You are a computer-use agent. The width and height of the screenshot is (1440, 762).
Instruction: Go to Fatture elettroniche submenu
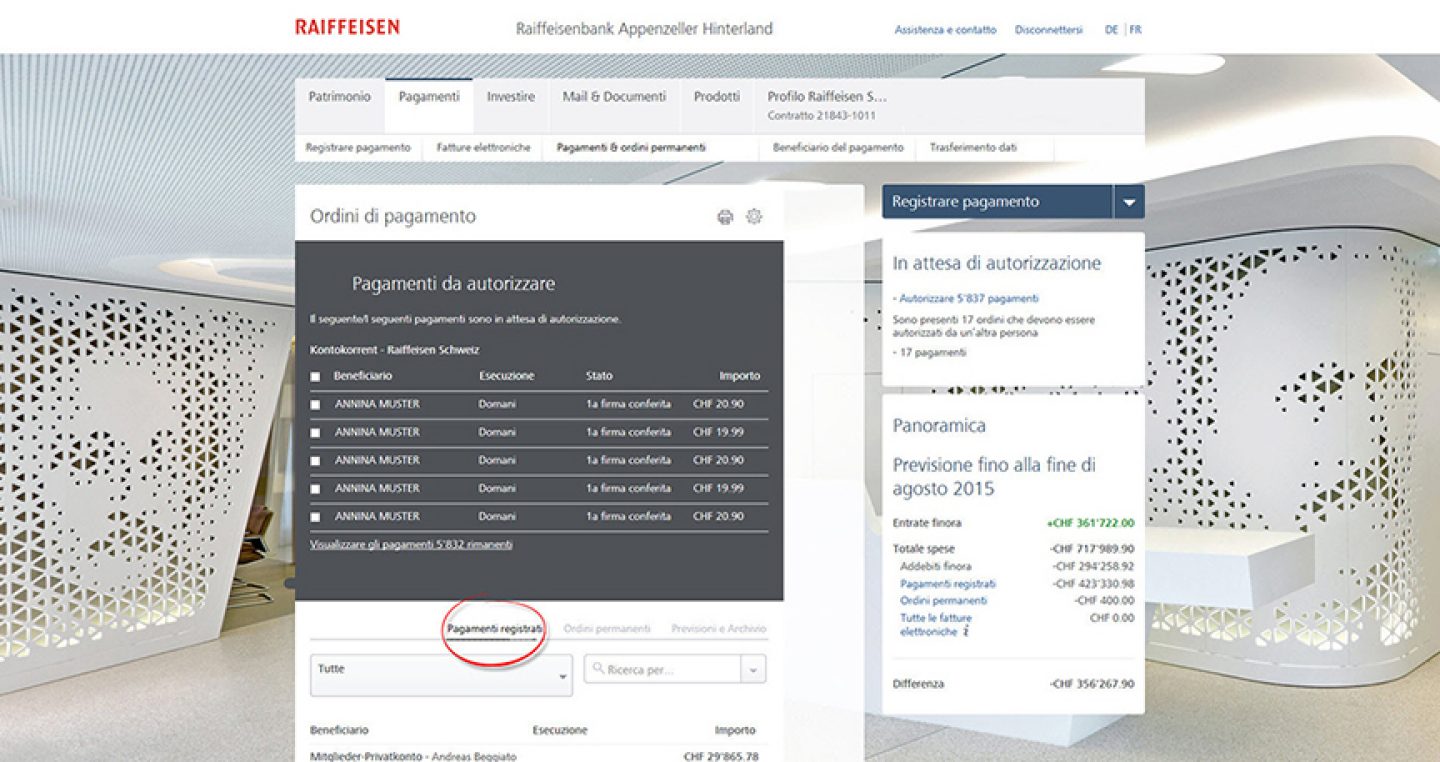(x=483, y=148)
